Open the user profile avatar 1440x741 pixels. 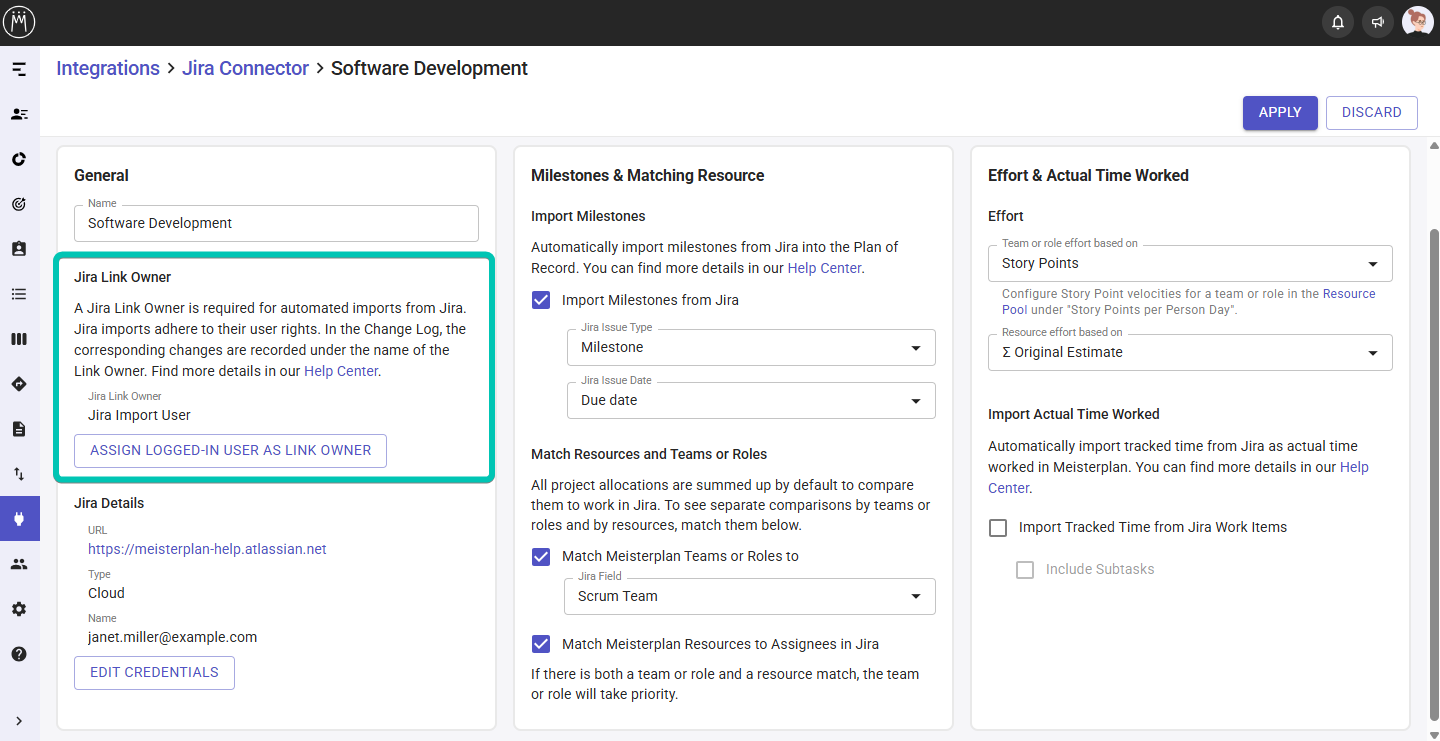pos(1417,22)
